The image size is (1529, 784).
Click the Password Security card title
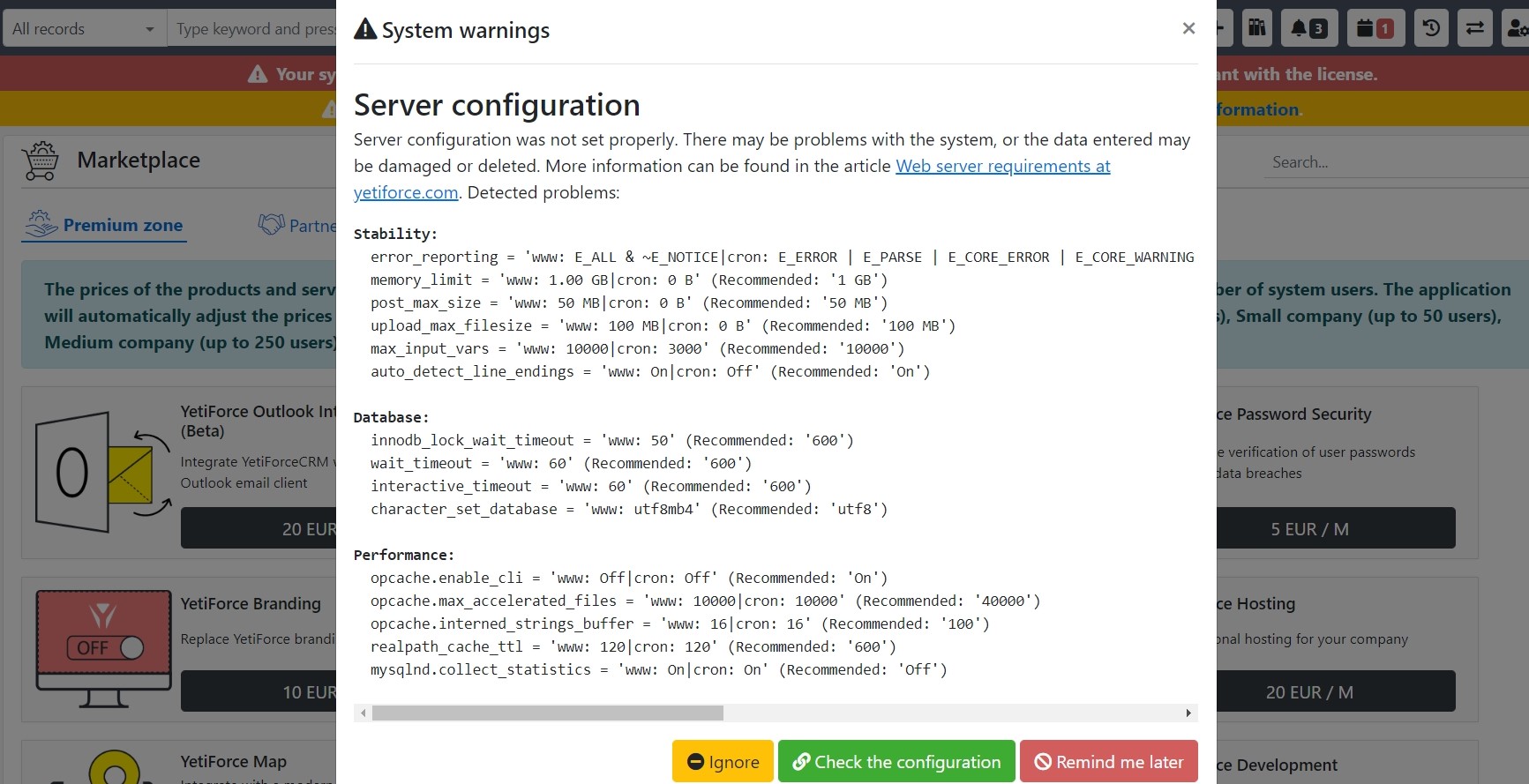[x=1294, y=414]
